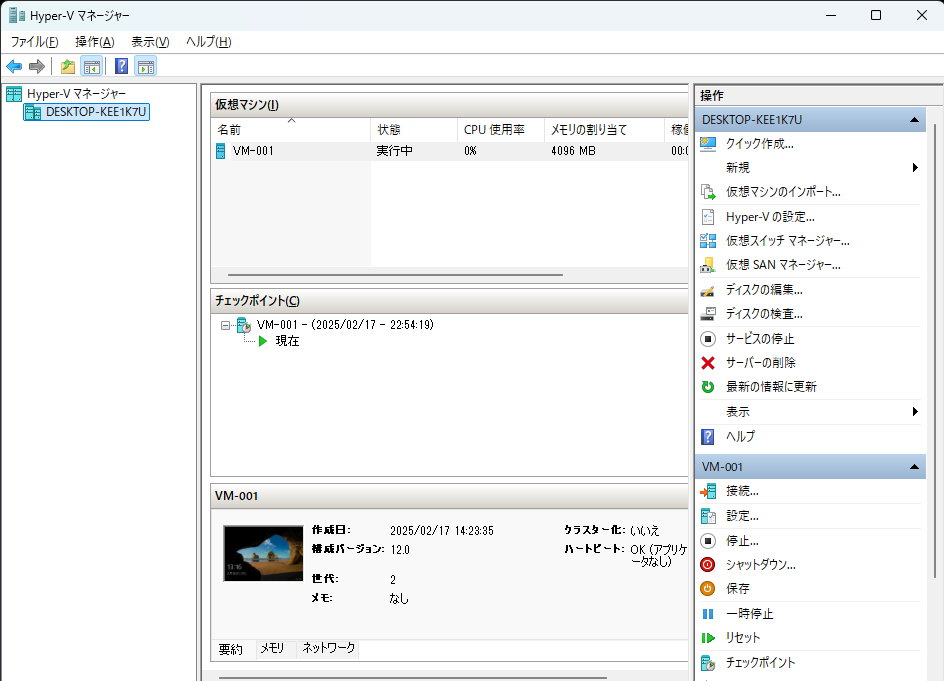Screen dimensions: 944x681
Task: Open ディスクの検査... action
Action: (763, 314)
